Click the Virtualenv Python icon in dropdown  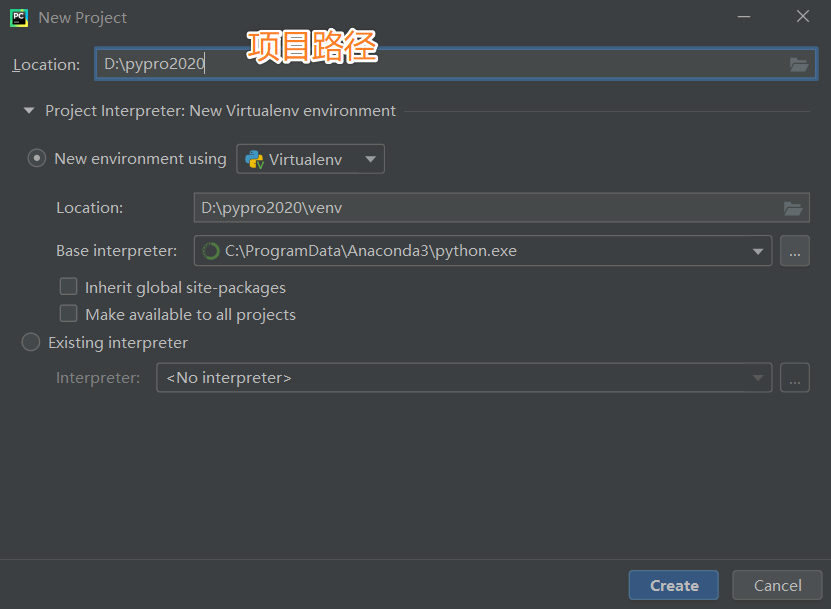254,160
